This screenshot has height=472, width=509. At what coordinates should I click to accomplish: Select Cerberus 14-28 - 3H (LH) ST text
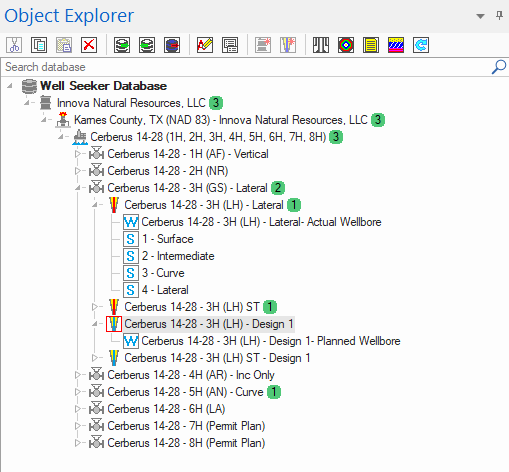pyautogui.click(x=192, y=307)
